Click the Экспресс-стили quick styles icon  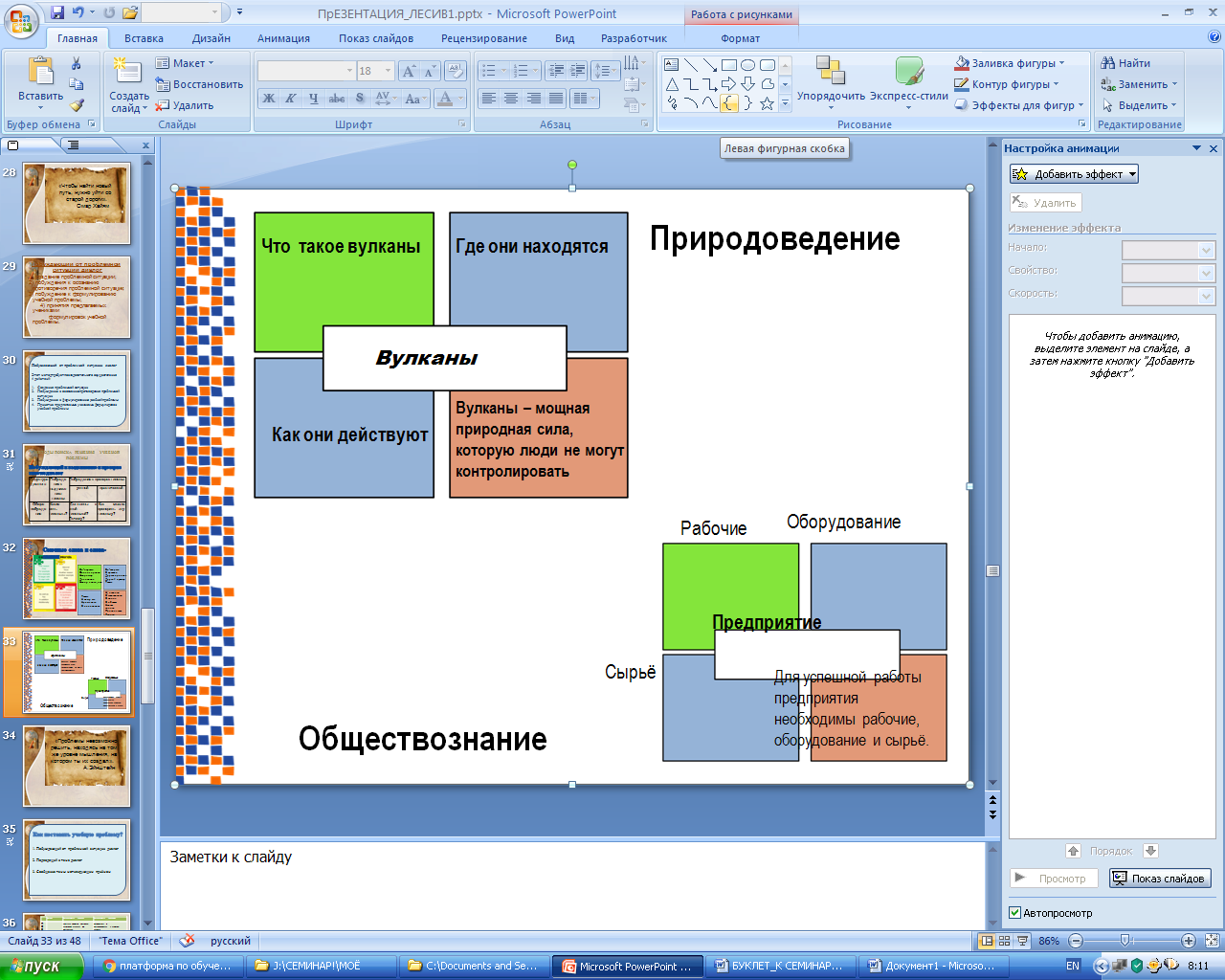click(909, 73)
